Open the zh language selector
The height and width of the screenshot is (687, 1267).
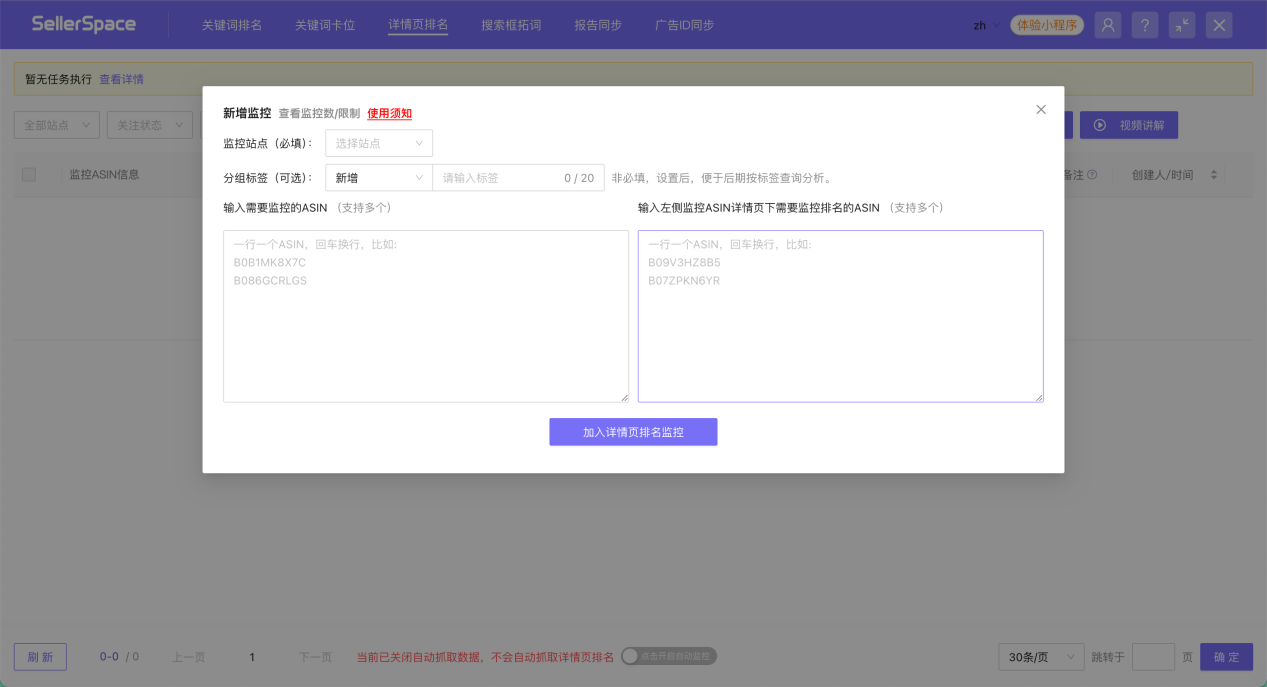[x=983, y=24]
